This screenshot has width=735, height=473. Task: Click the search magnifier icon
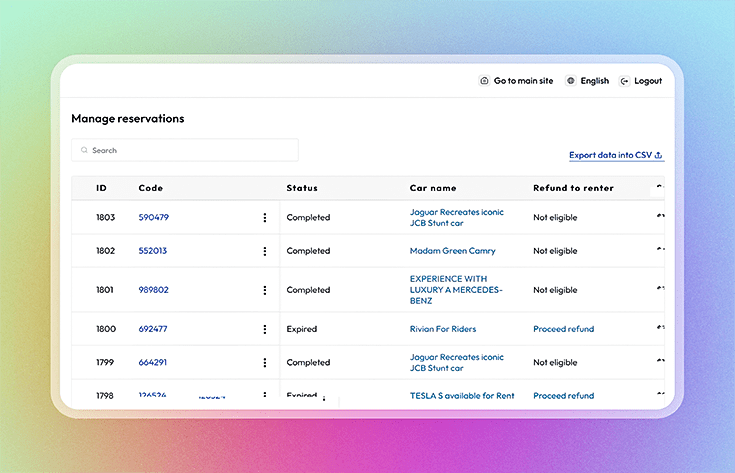(84, 150)
